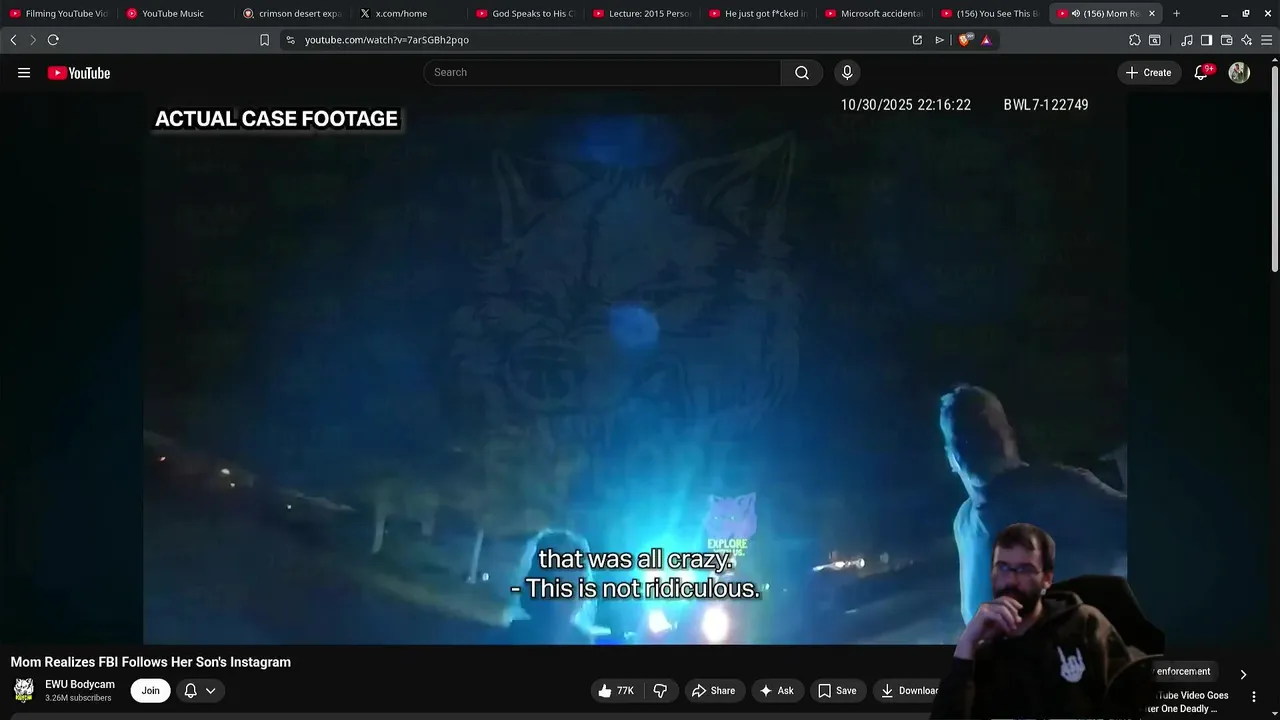This screenshot has width=1280, height=720.
Task: Switch to Microsoft accidental tab
Action: [874, 13]
